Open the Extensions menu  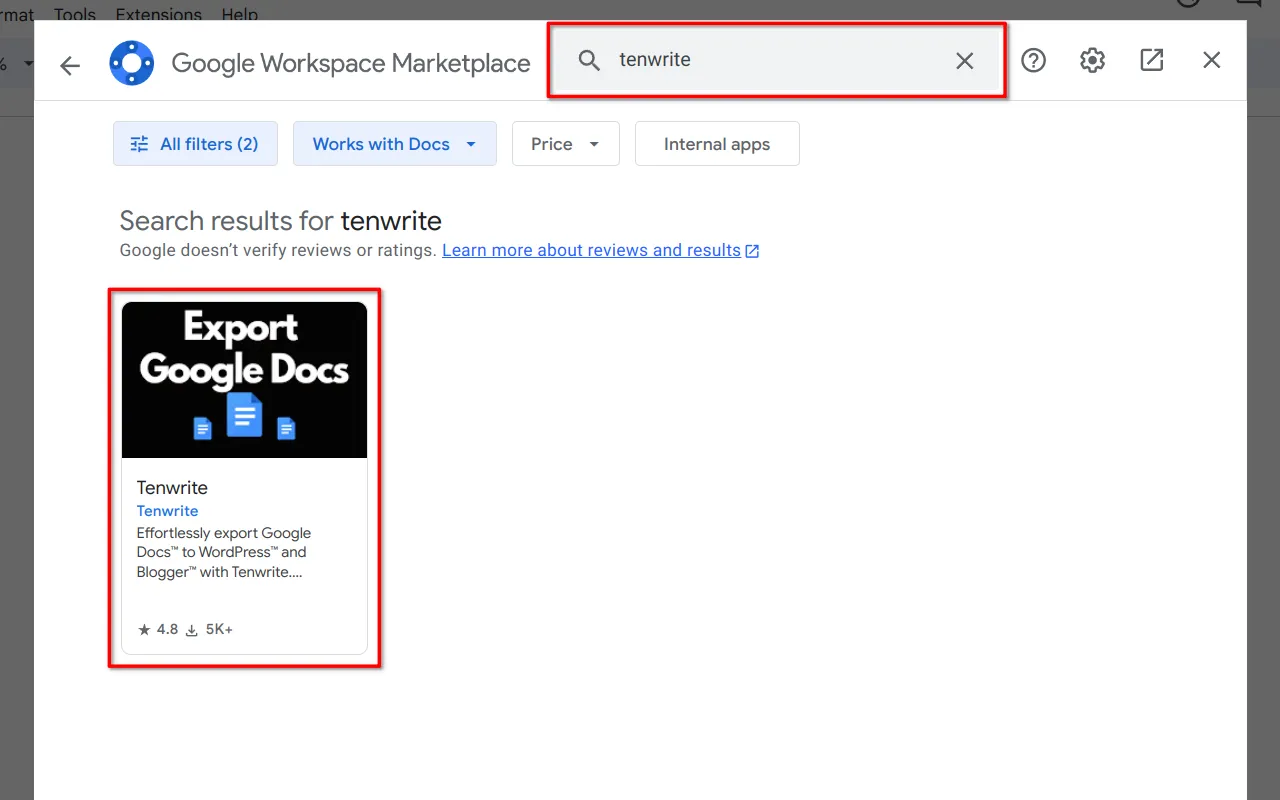[158, 14]
